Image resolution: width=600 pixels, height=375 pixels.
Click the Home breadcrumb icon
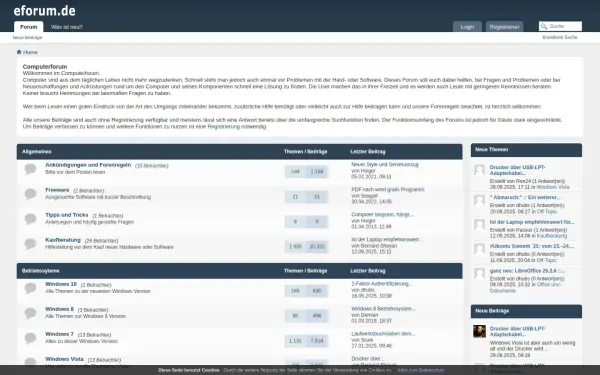coord(19,52)
